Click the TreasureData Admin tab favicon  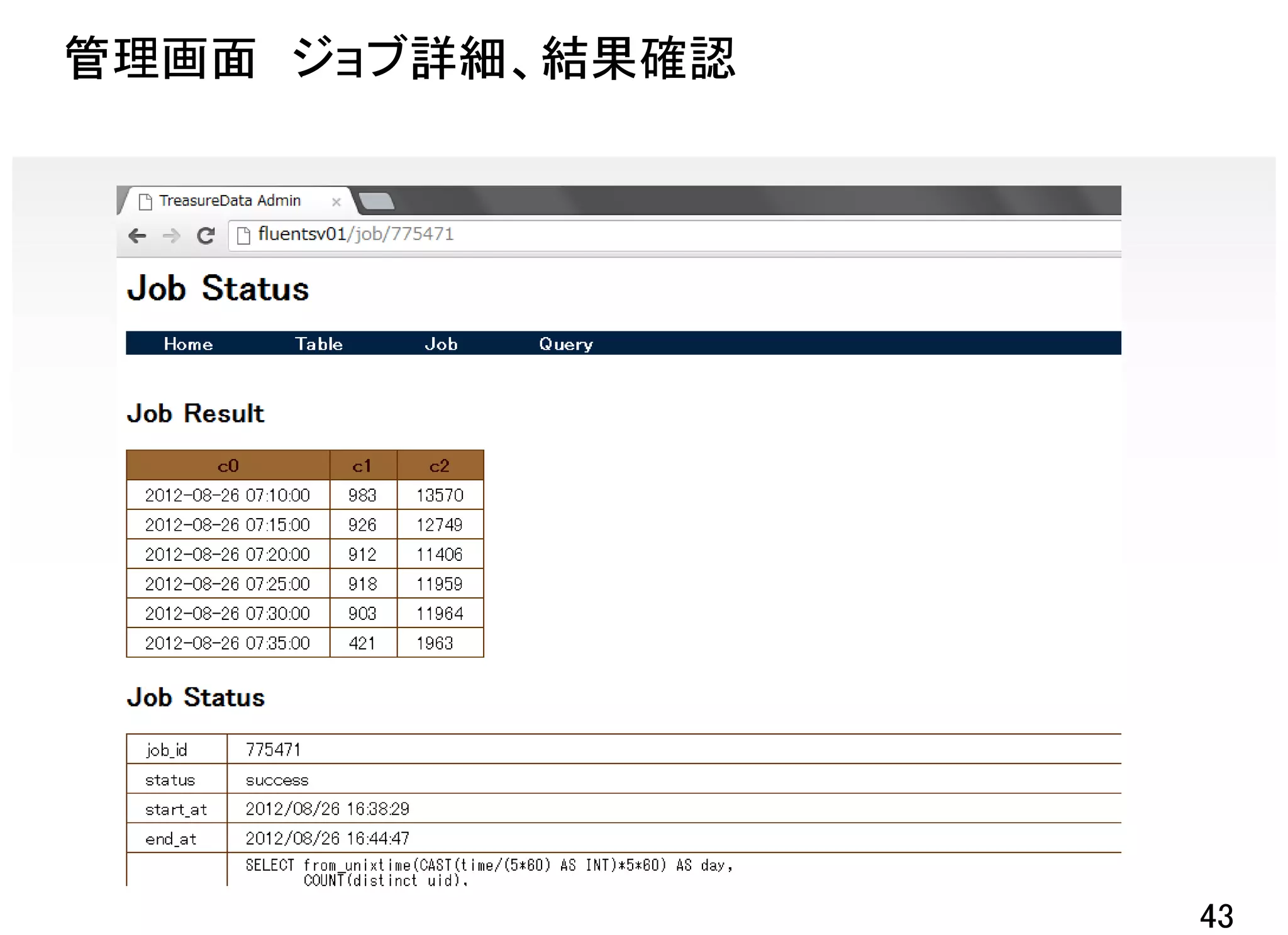145,201
